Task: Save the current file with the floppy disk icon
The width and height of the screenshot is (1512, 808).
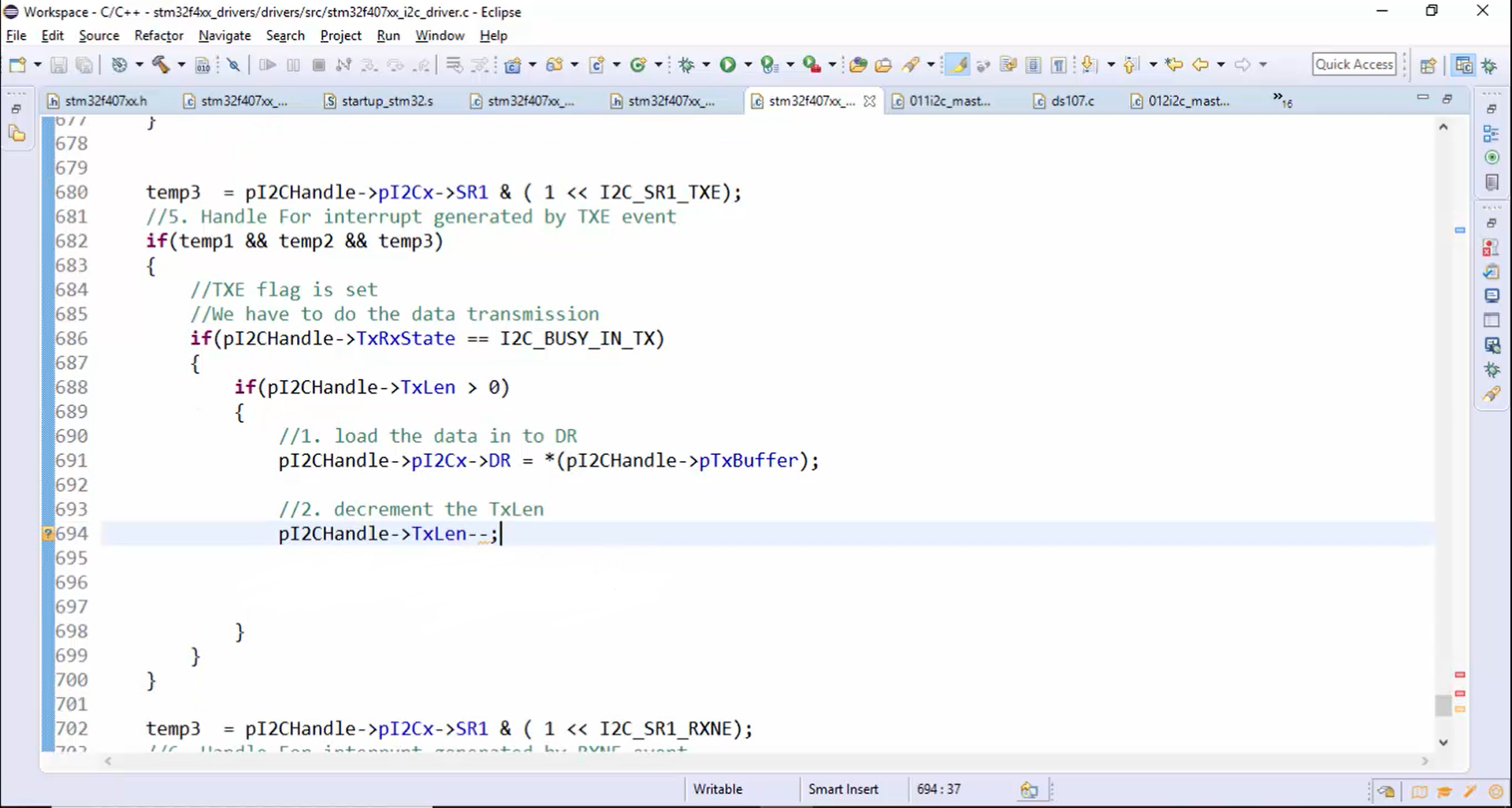Action: (x=58, y=65)
